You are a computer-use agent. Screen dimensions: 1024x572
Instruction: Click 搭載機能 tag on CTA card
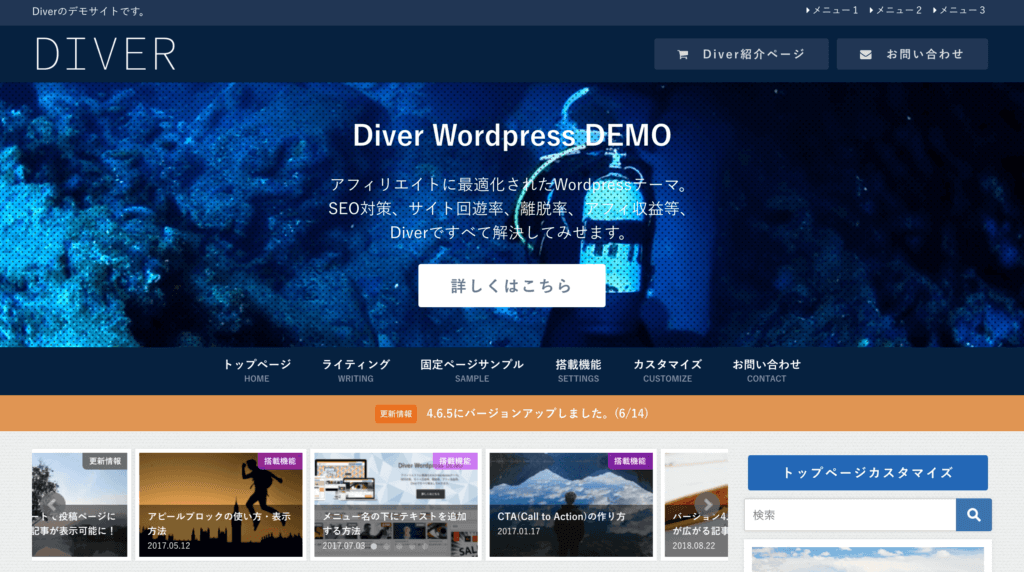click(630, 461)
